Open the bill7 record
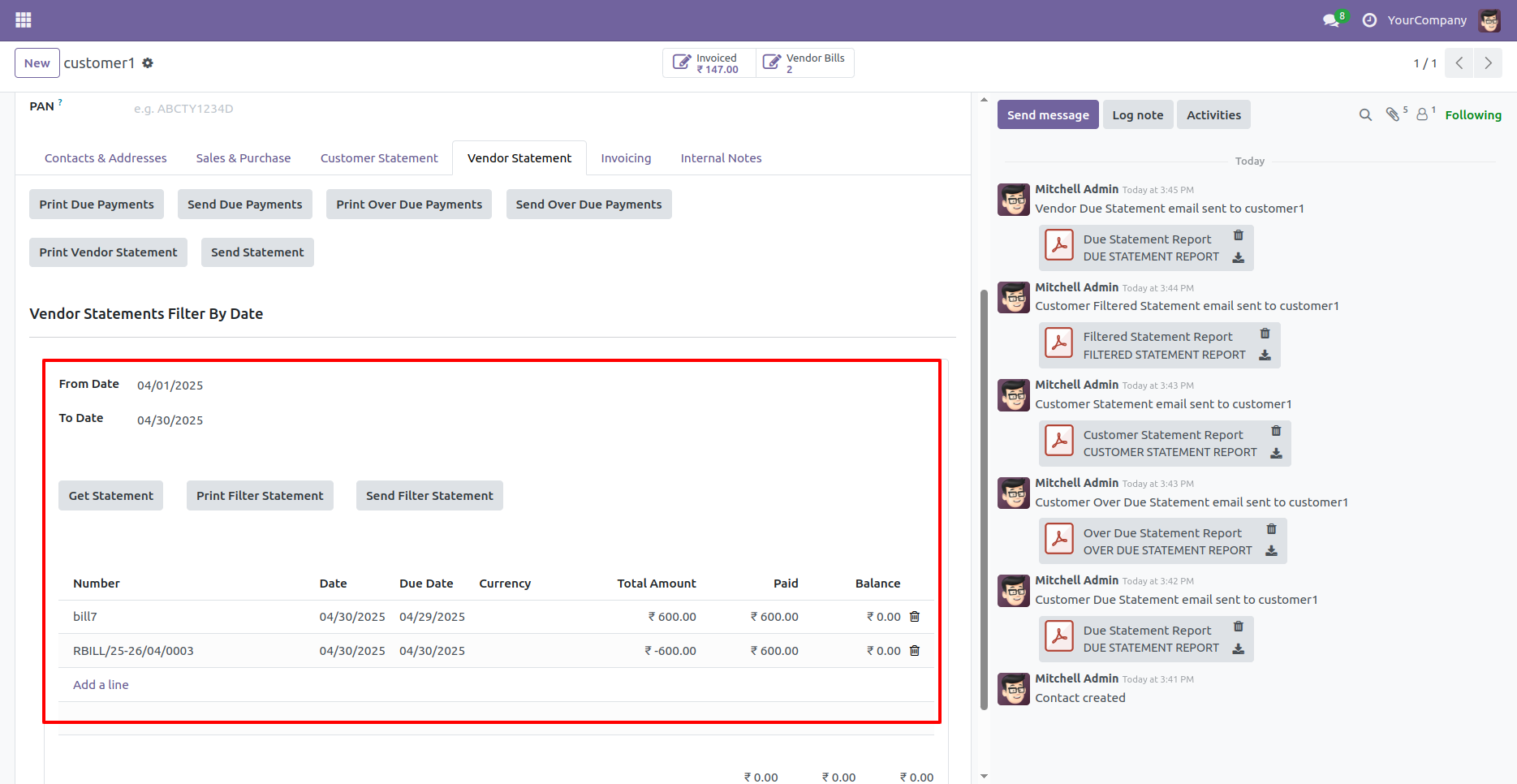Image resolution: width=1517 pixels, height=784 pixels. 84,616
